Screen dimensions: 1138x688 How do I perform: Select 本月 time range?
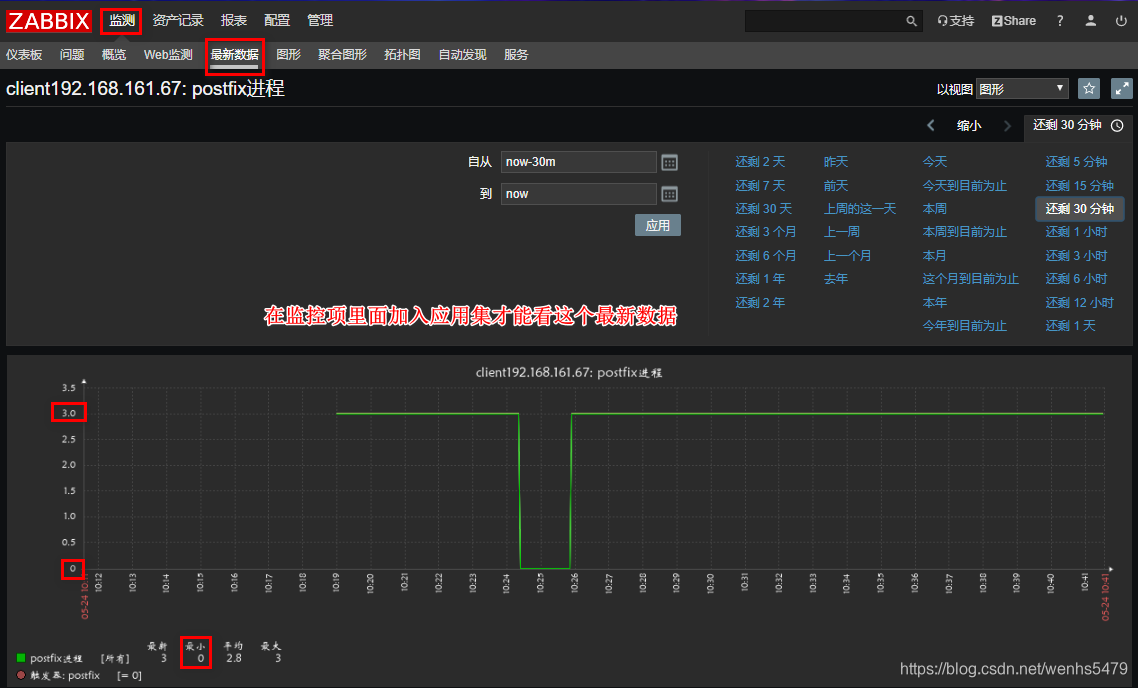pos(935,255)
